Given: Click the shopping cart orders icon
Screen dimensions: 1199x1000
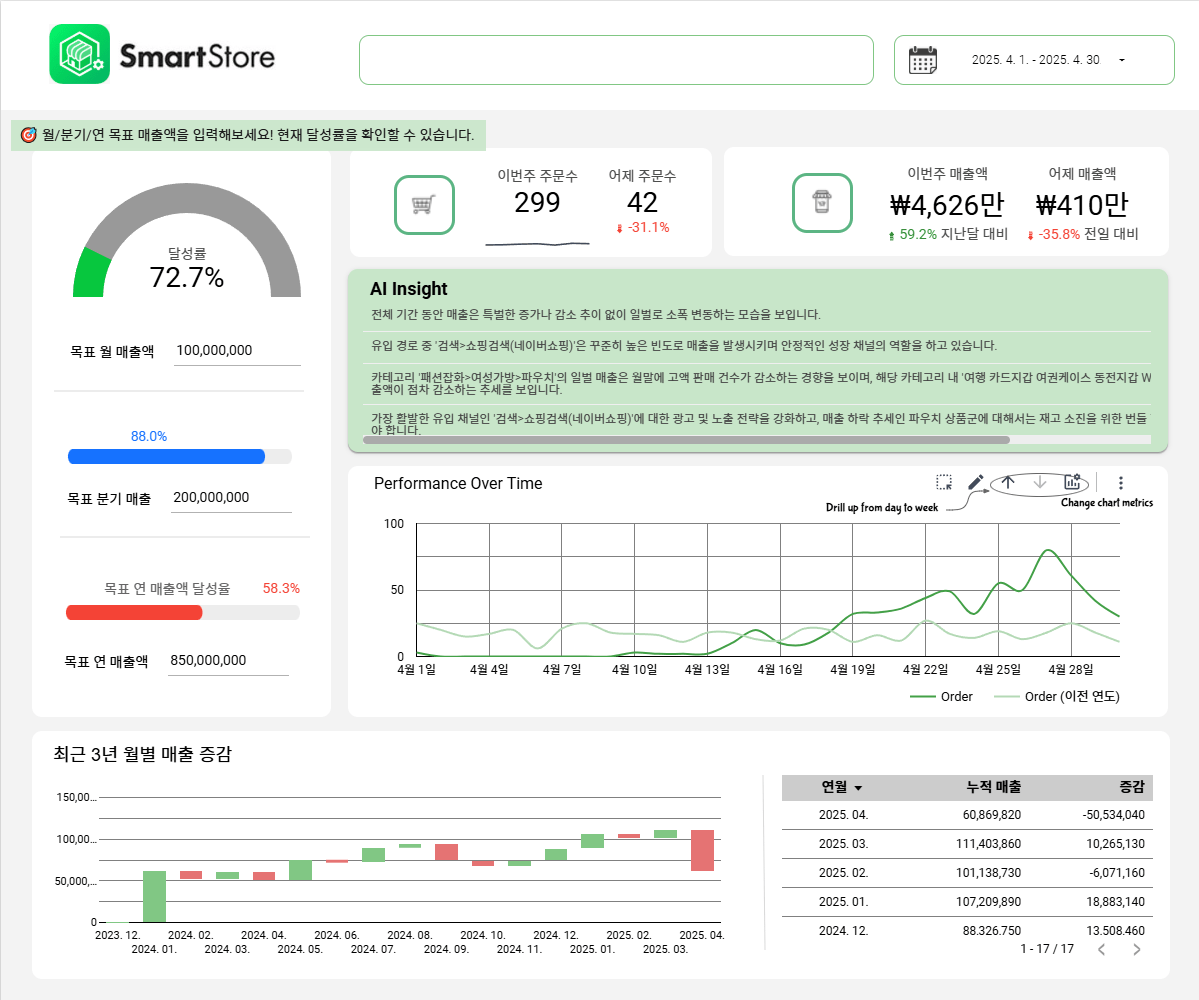Looking at the screenshot, I should pos(424,204).
